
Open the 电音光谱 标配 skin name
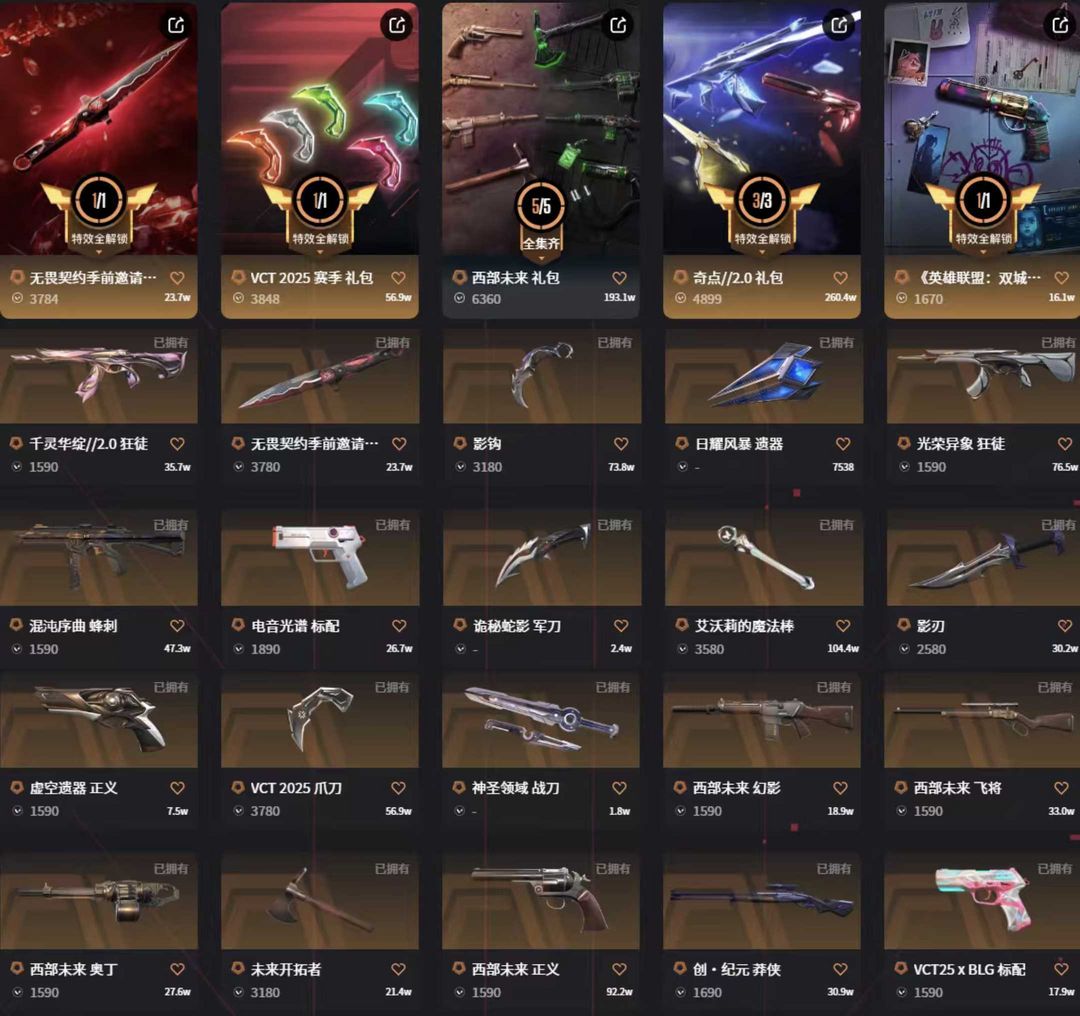click(295, 625)
